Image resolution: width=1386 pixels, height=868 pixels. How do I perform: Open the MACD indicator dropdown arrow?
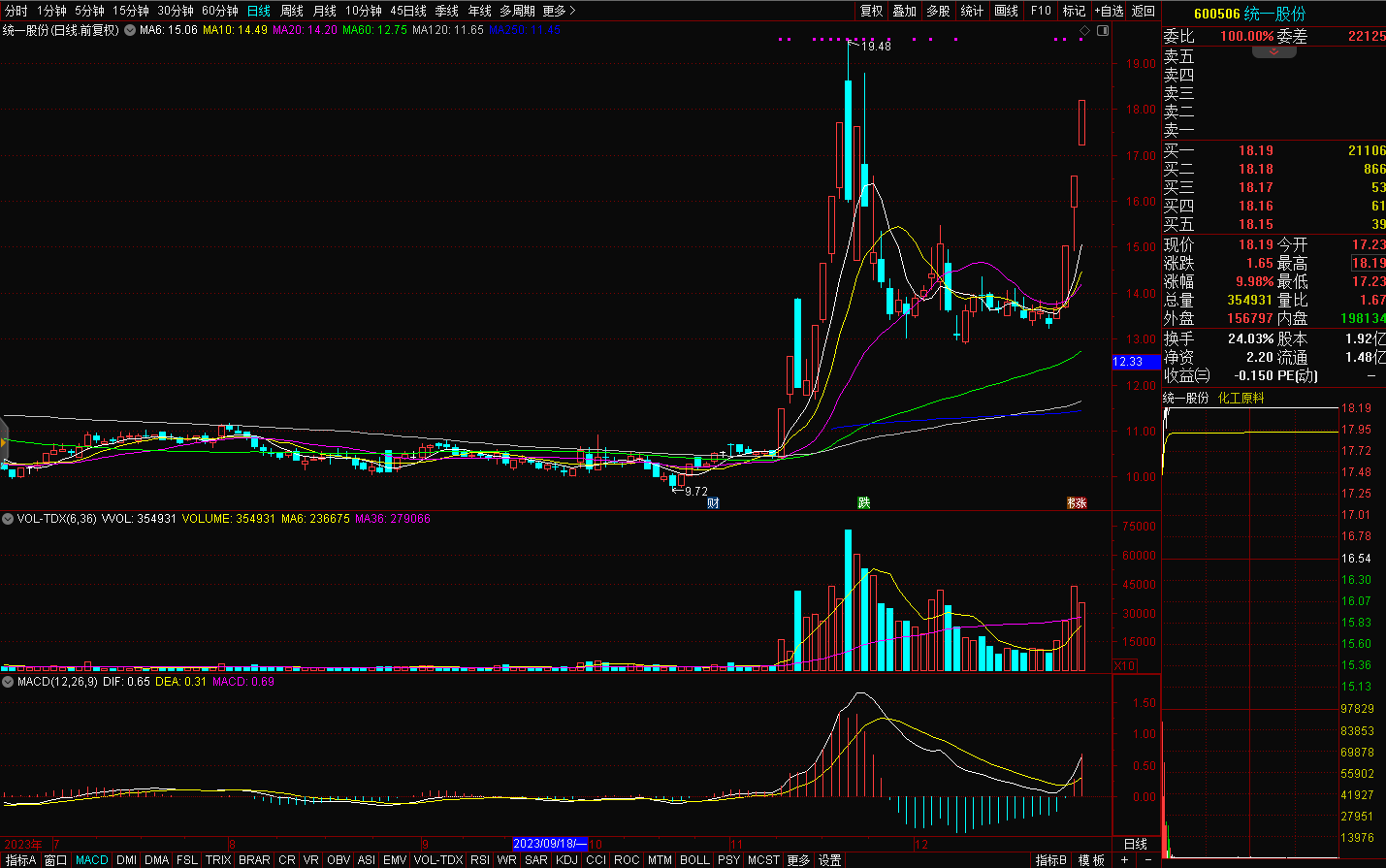coord(8,682)
